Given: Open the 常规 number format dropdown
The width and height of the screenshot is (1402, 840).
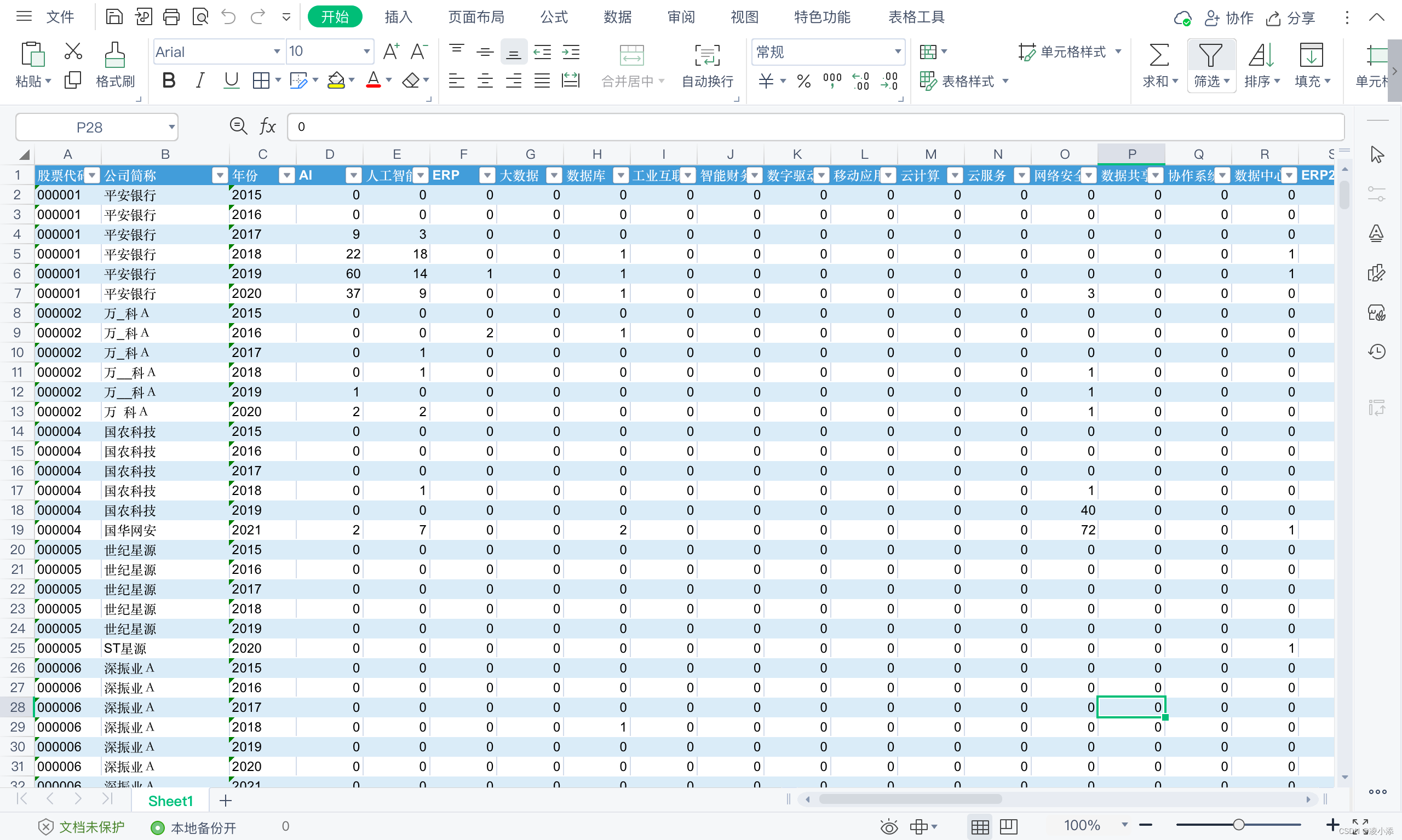Looking at the screenshot, I should coord(897,51).
